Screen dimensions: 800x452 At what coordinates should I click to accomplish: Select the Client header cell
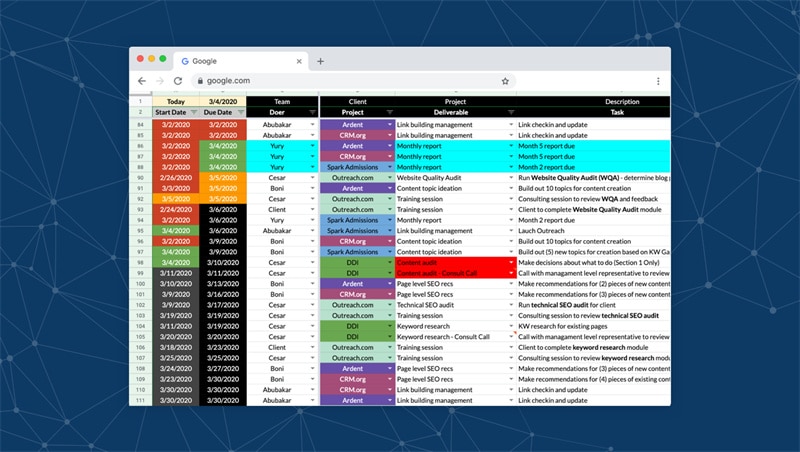coord(357,102)
